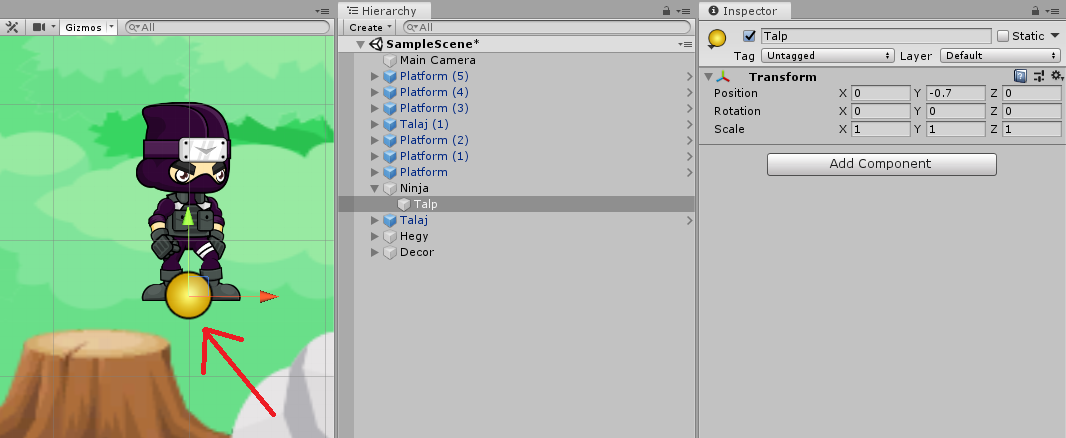Open the yellow object icon picker
The image size is (1066, 438).
[x=717, y=39]
